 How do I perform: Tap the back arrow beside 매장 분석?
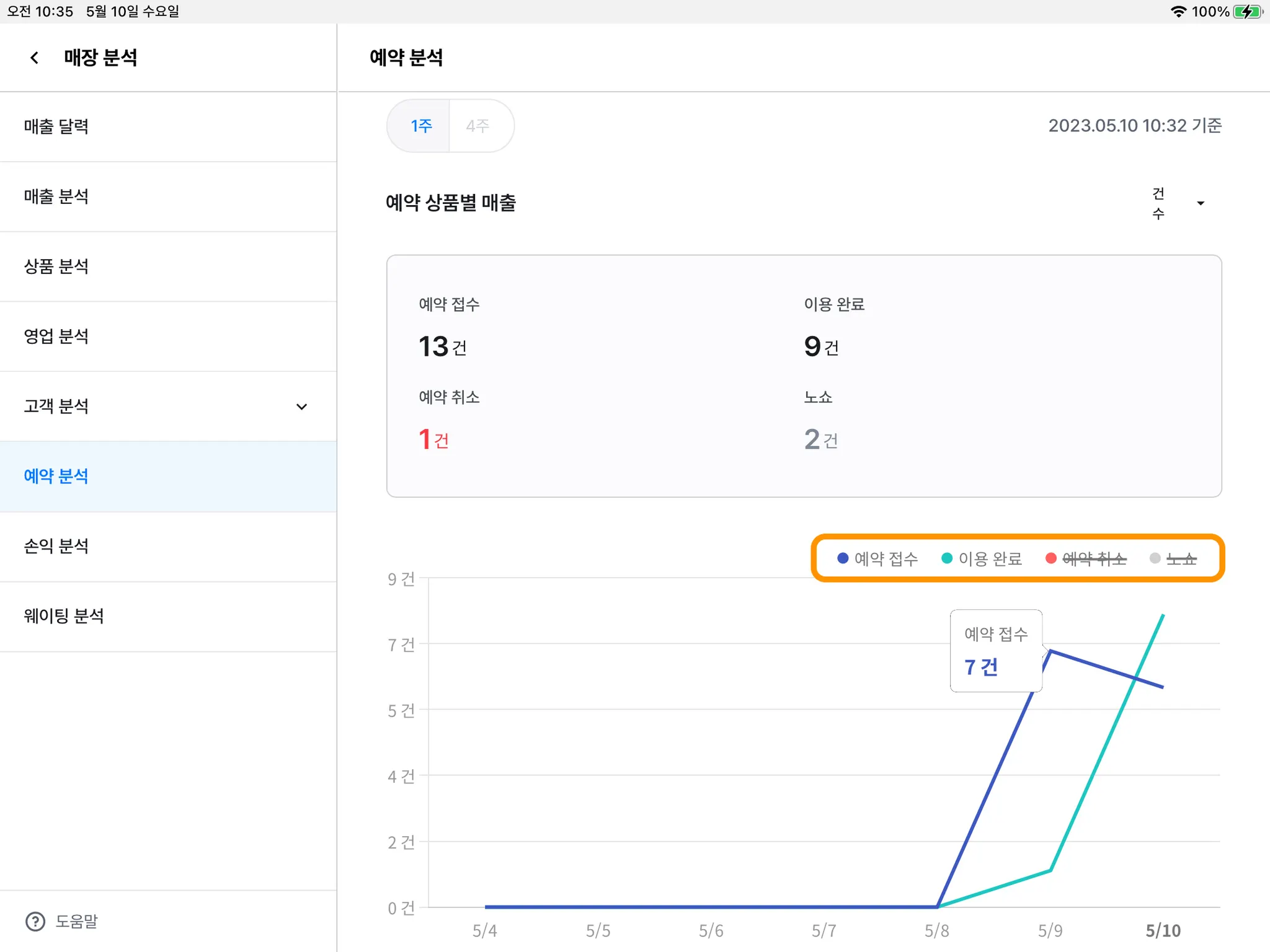tap(35, 58)
